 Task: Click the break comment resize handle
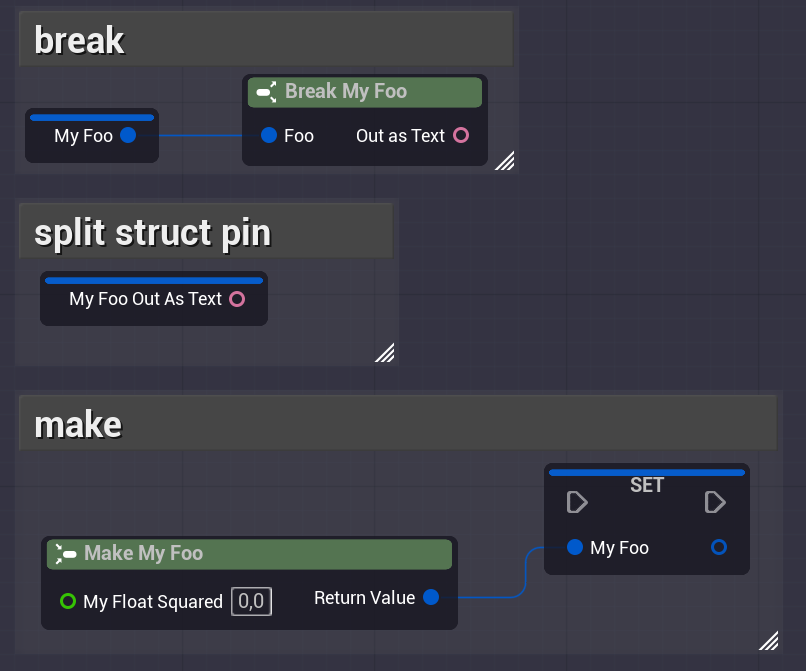coord(505,160)
